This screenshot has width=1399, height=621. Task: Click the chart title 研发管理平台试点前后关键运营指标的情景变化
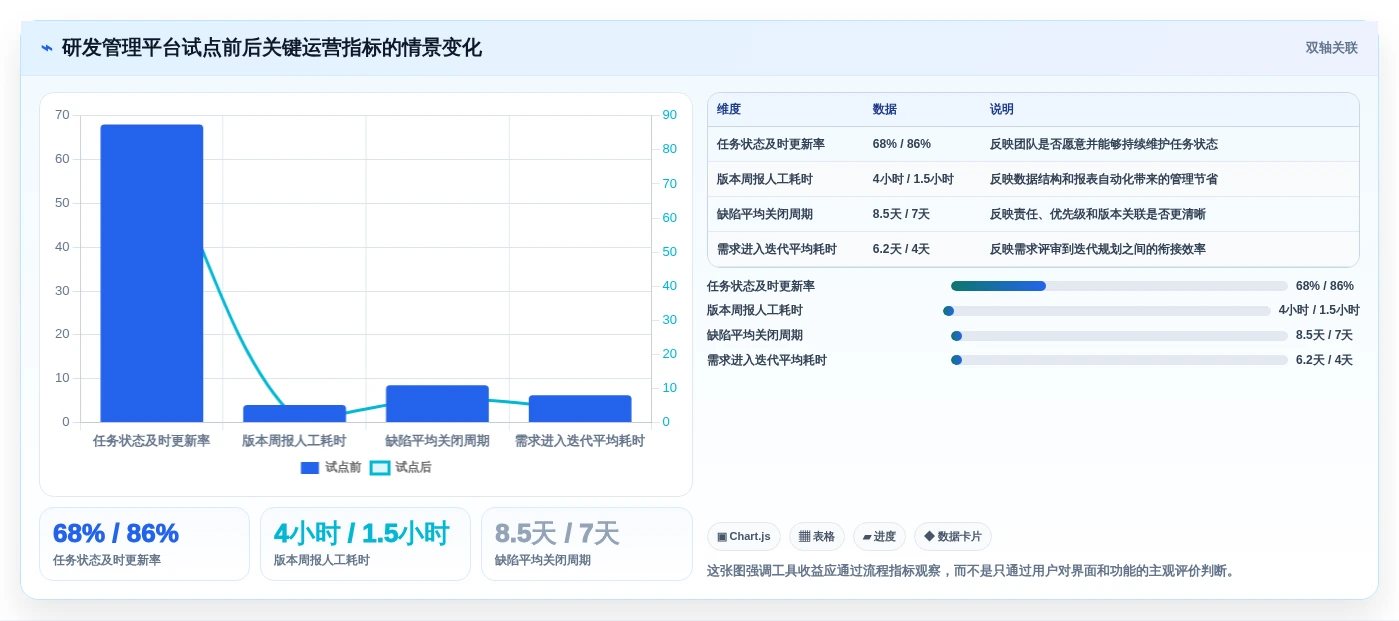(x=272, y=48)
